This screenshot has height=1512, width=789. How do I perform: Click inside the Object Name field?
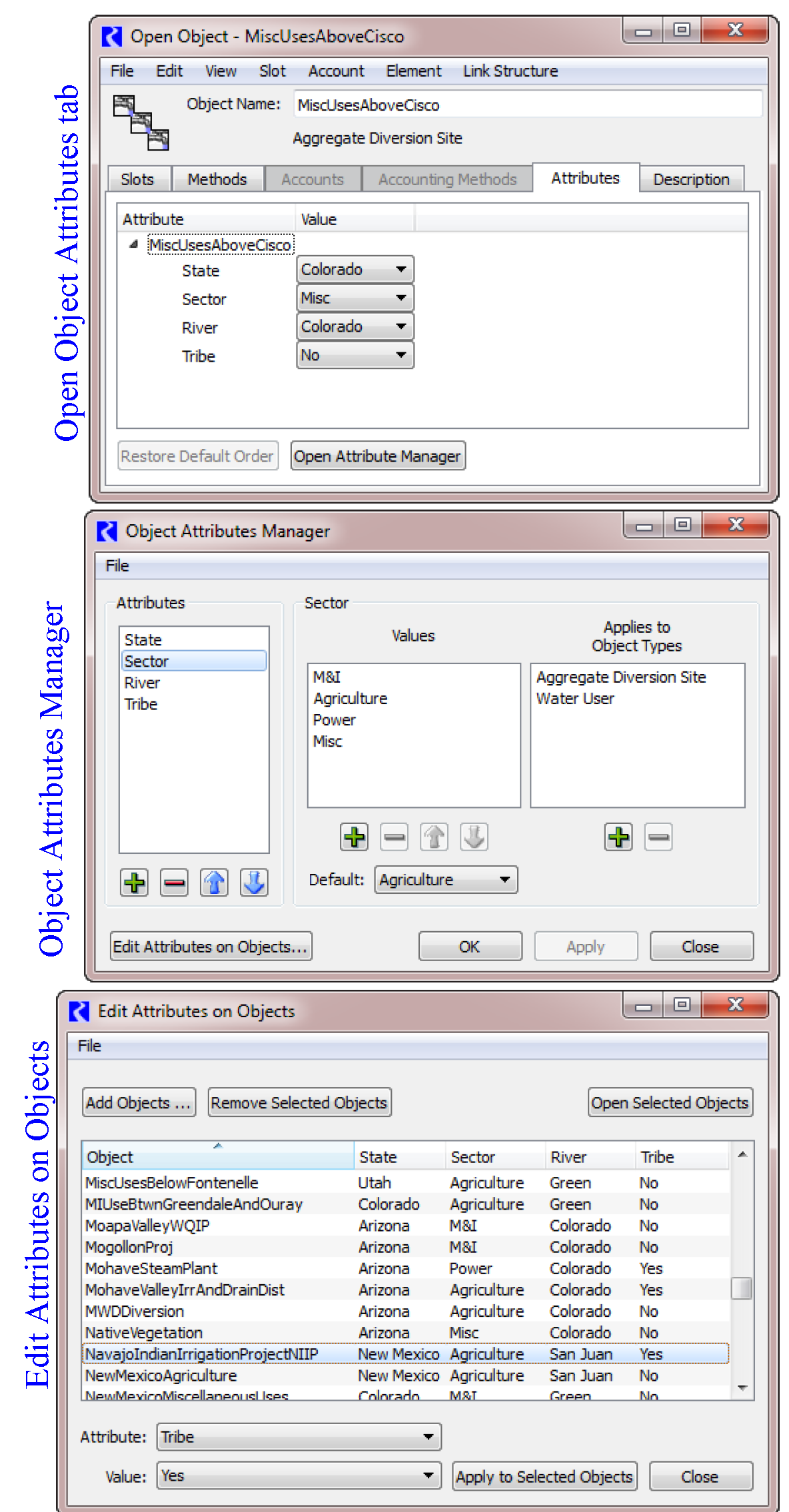[526, 105]
